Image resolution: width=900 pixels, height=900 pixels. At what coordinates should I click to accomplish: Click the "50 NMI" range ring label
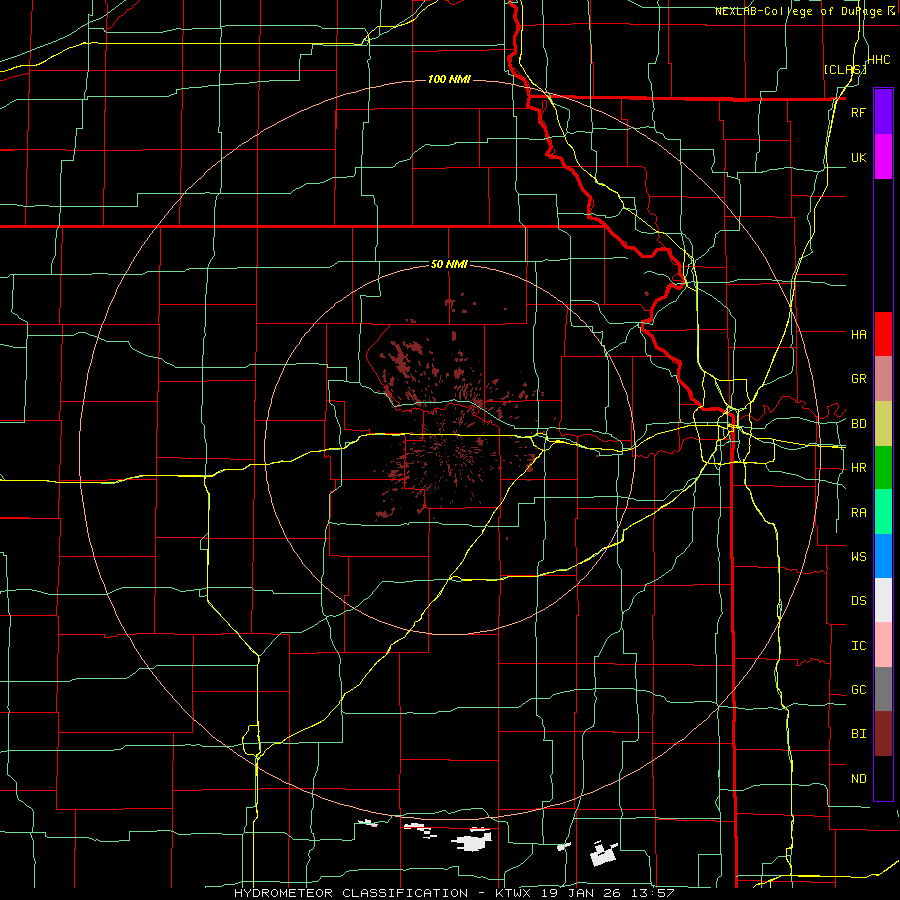tap(449, 264)
